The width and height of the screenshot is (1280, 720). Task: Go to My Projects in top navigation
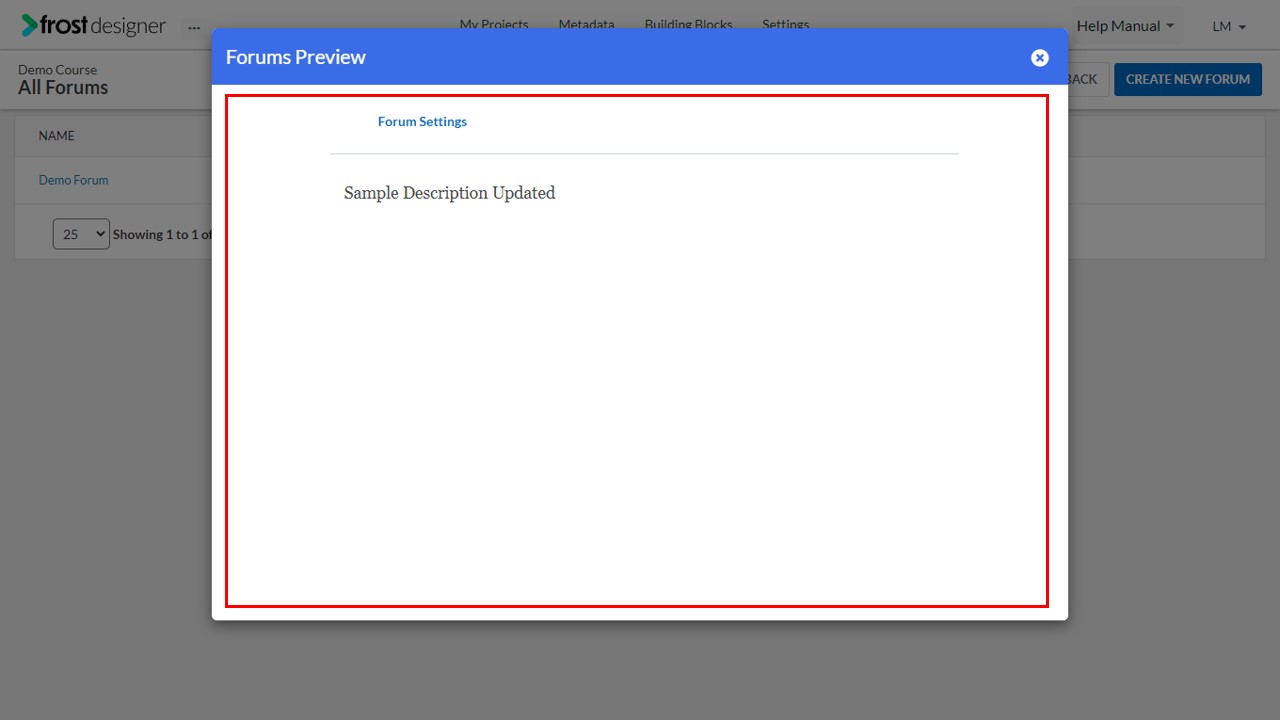tap(494, 24)
